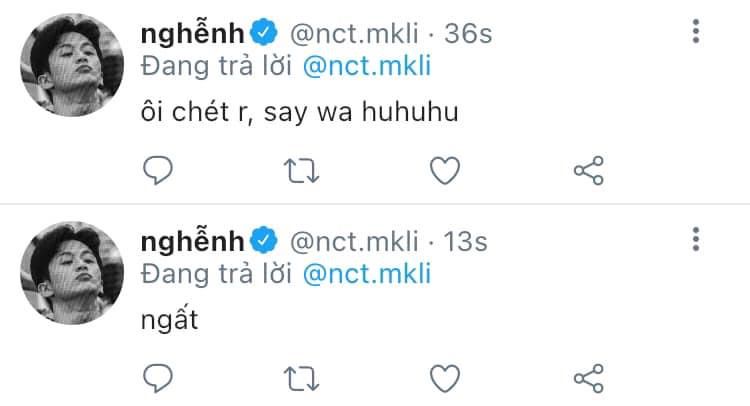Open more options on the 13s tweet

696,239
